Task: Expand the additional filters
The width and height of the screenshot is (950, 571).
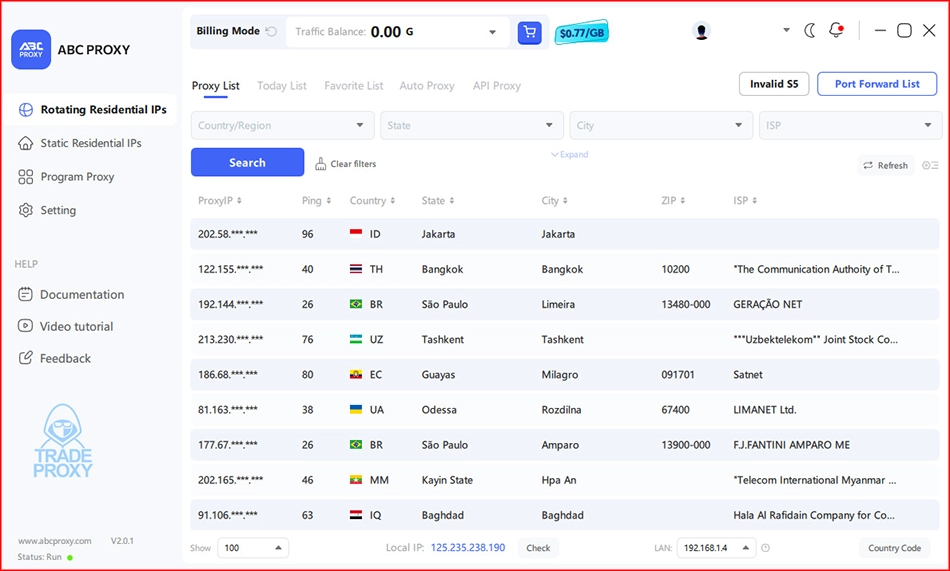Action: click(x=570, y=155)
